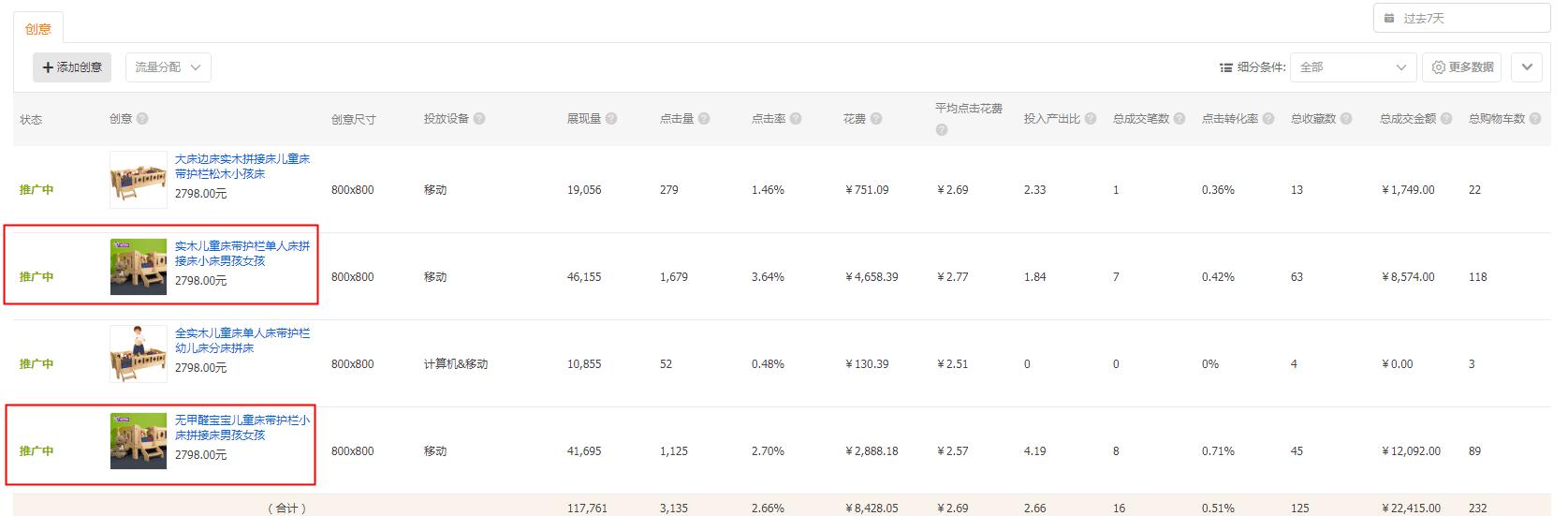Click the help icon beside 总成交笔数
Screen dimensions: 1568x516
coord(1180,119)
